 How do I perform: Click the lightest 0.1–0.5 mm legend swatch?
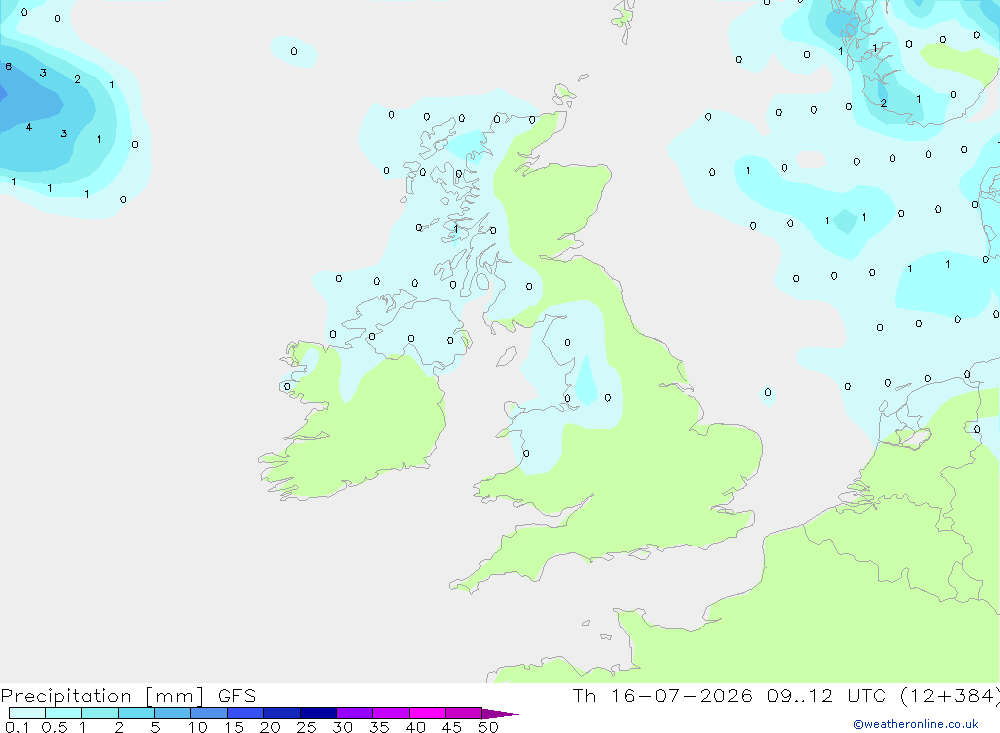pyautogui.click(x=27, y=713)
